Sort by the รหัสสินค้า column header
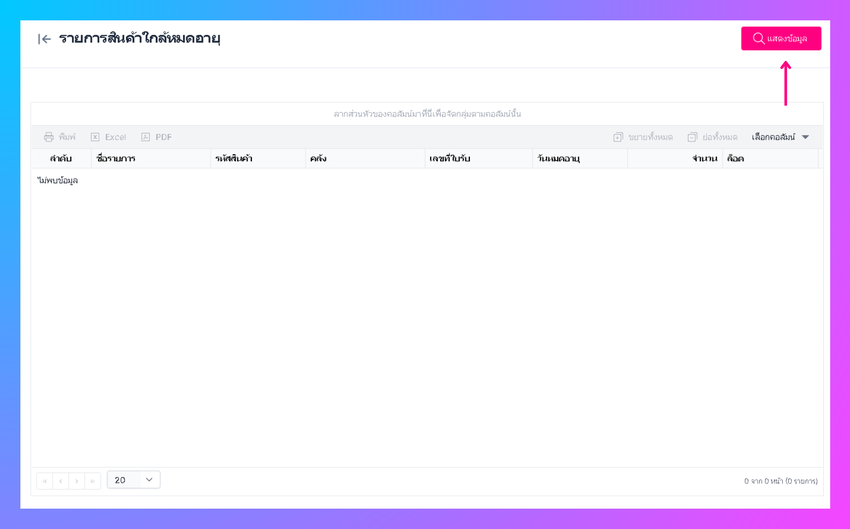 258,159
